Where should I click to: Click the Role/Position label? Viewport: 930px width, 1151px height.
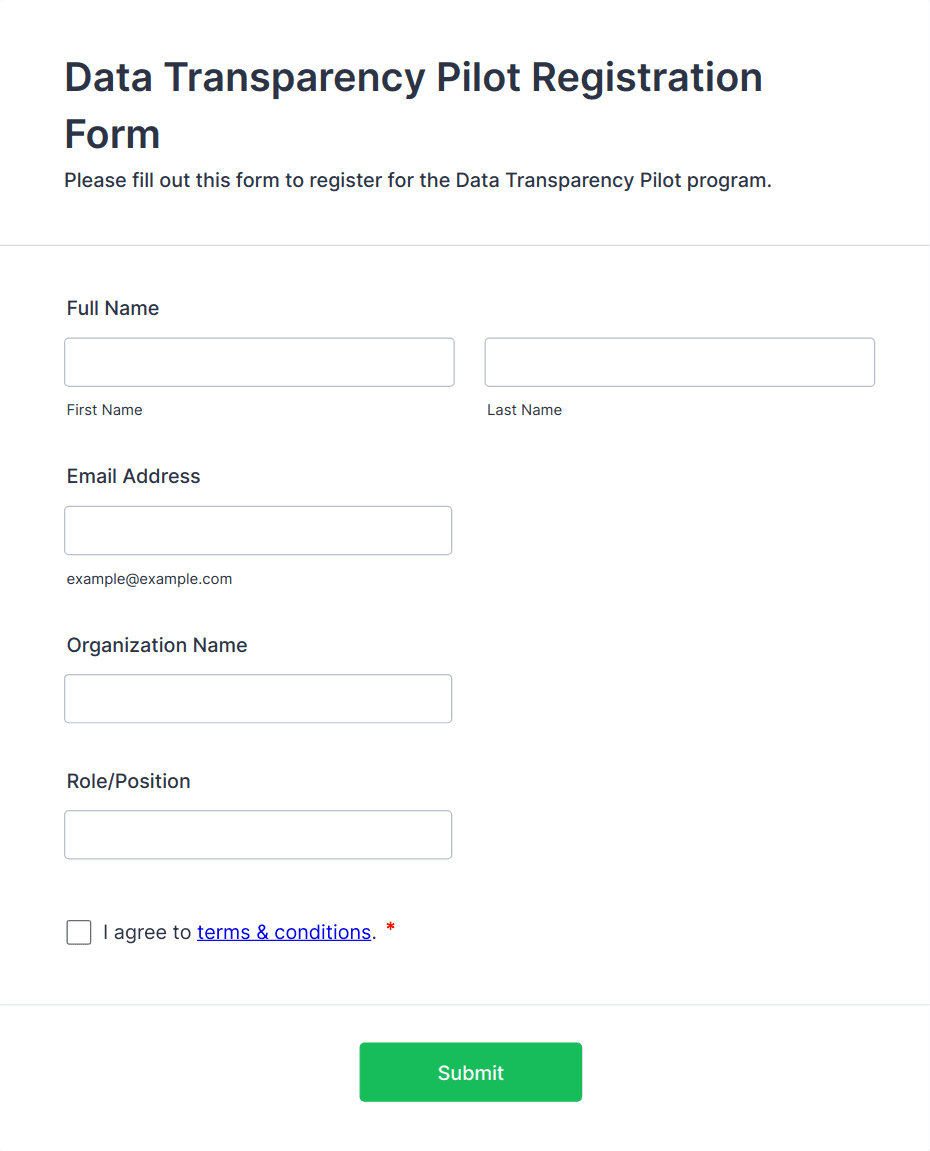click(128, 781)
